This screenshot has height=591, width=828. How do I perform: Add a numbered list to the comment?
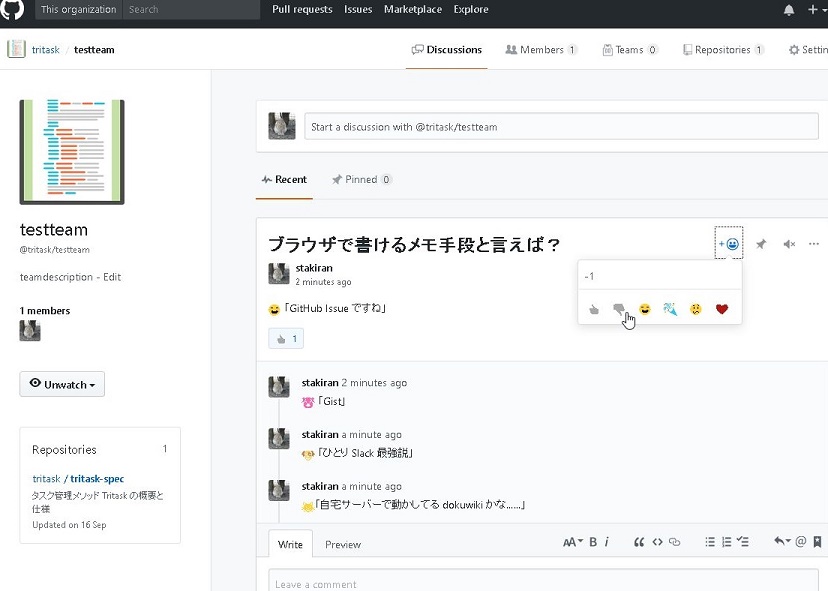pyautogui.click(x=727, y=542)
